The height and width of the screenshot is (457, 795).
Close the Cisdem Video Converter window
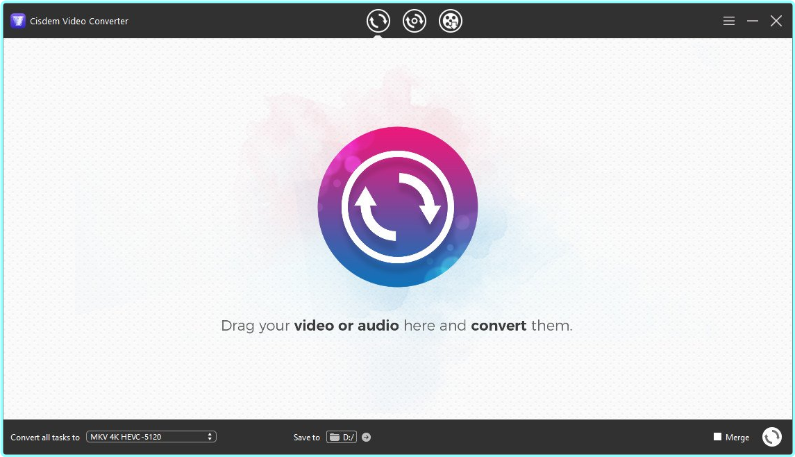coord(776,21)
